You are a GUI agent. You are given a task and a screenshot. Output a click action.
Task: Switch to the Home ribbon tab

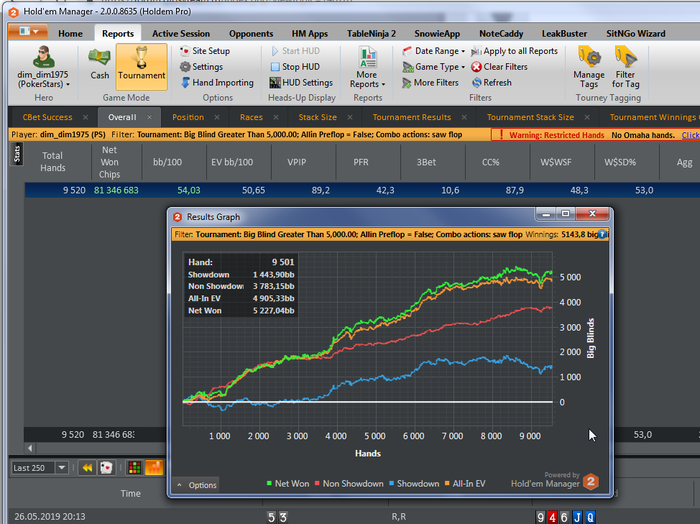point(70,33)
